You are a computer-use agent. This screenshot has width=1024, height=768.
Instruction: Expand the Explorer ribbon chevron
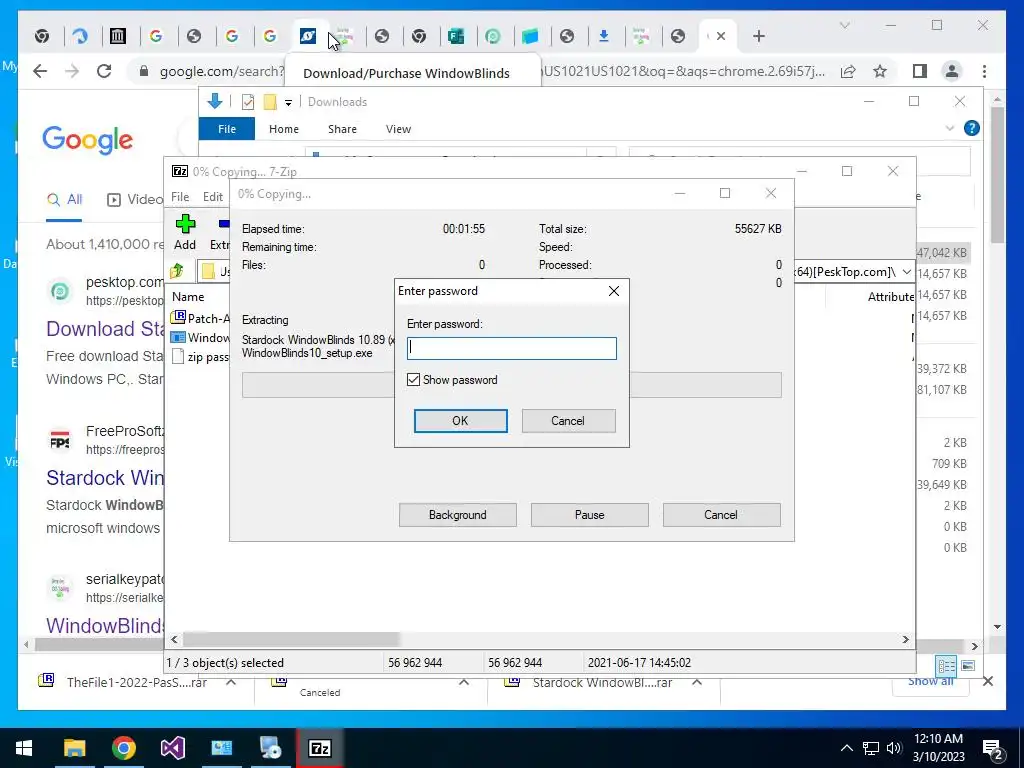click(950, 128)
